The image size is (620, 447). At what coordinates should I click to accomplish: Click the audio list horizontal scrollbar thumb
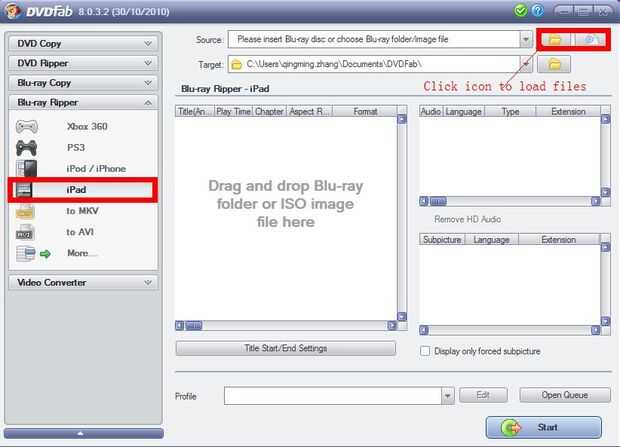438,201
